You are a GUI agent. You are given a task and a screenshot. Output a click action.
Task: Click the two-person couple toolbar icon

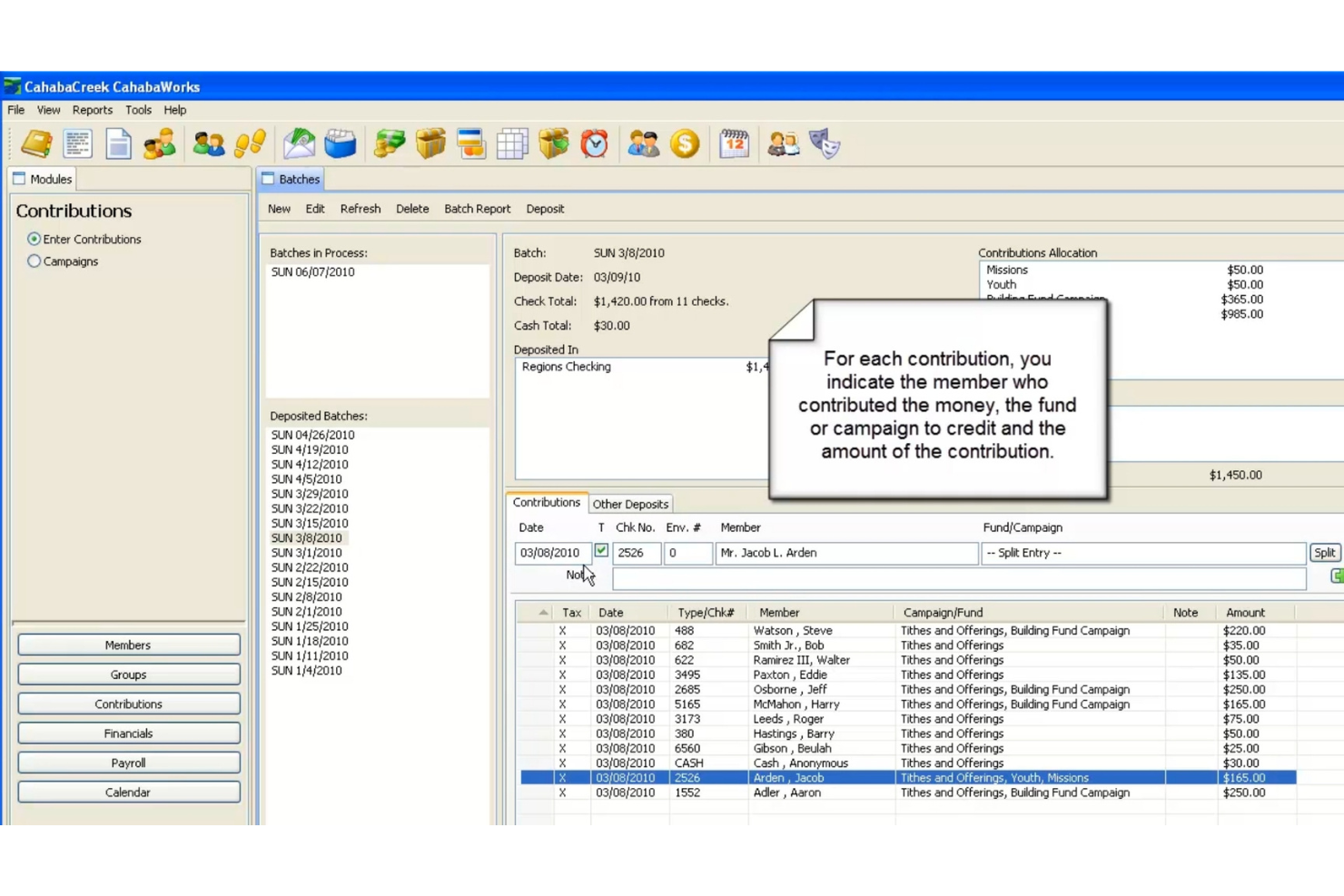click(x=208, y=143)
